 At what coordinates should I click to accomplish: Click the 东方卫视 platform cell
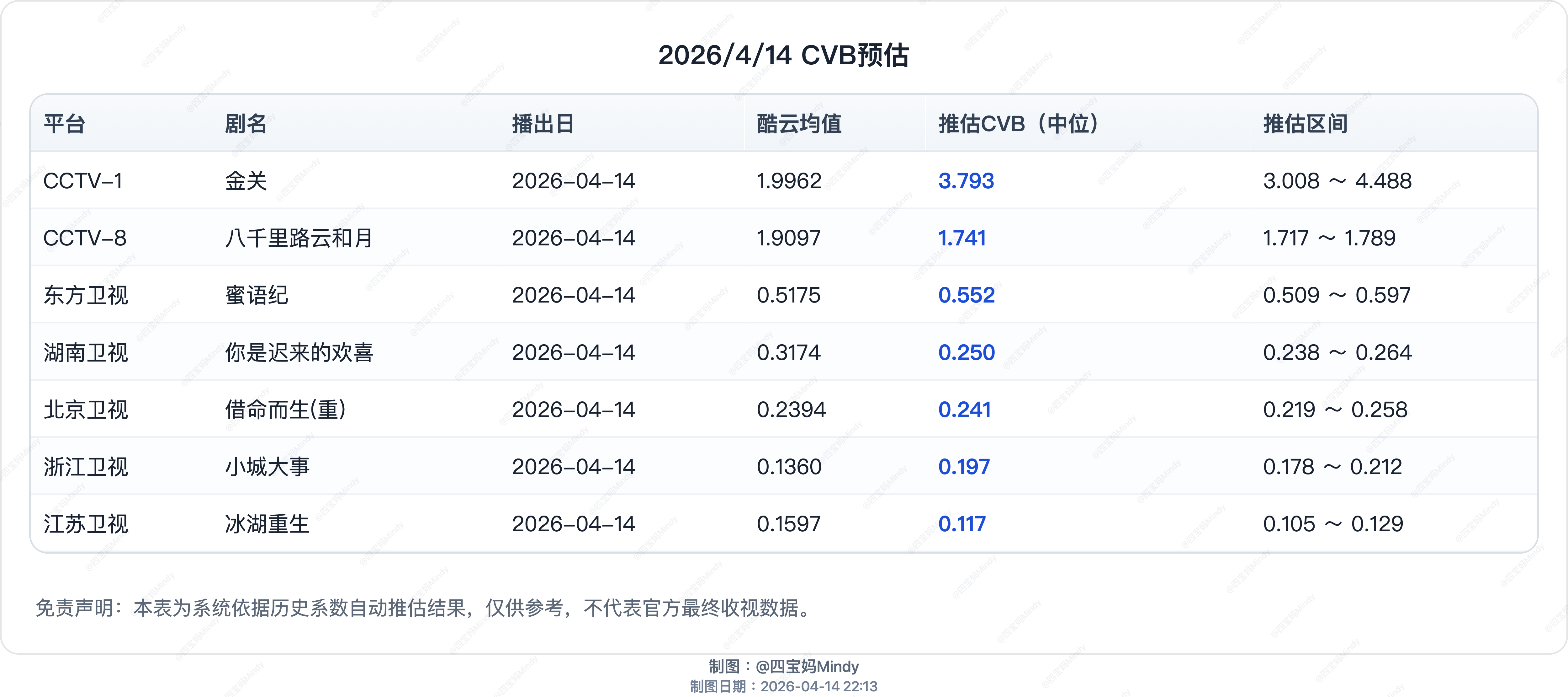point(85,296)
